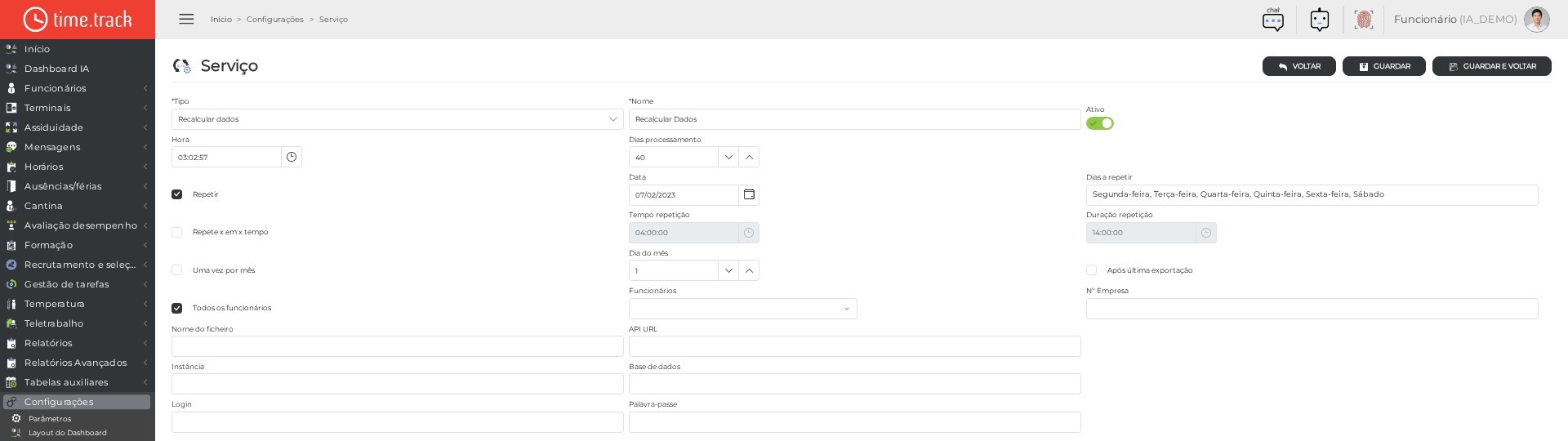Click the Nome do ficheiro field
This screenshot has height=441, width=1568.
[x=398, y=346]
